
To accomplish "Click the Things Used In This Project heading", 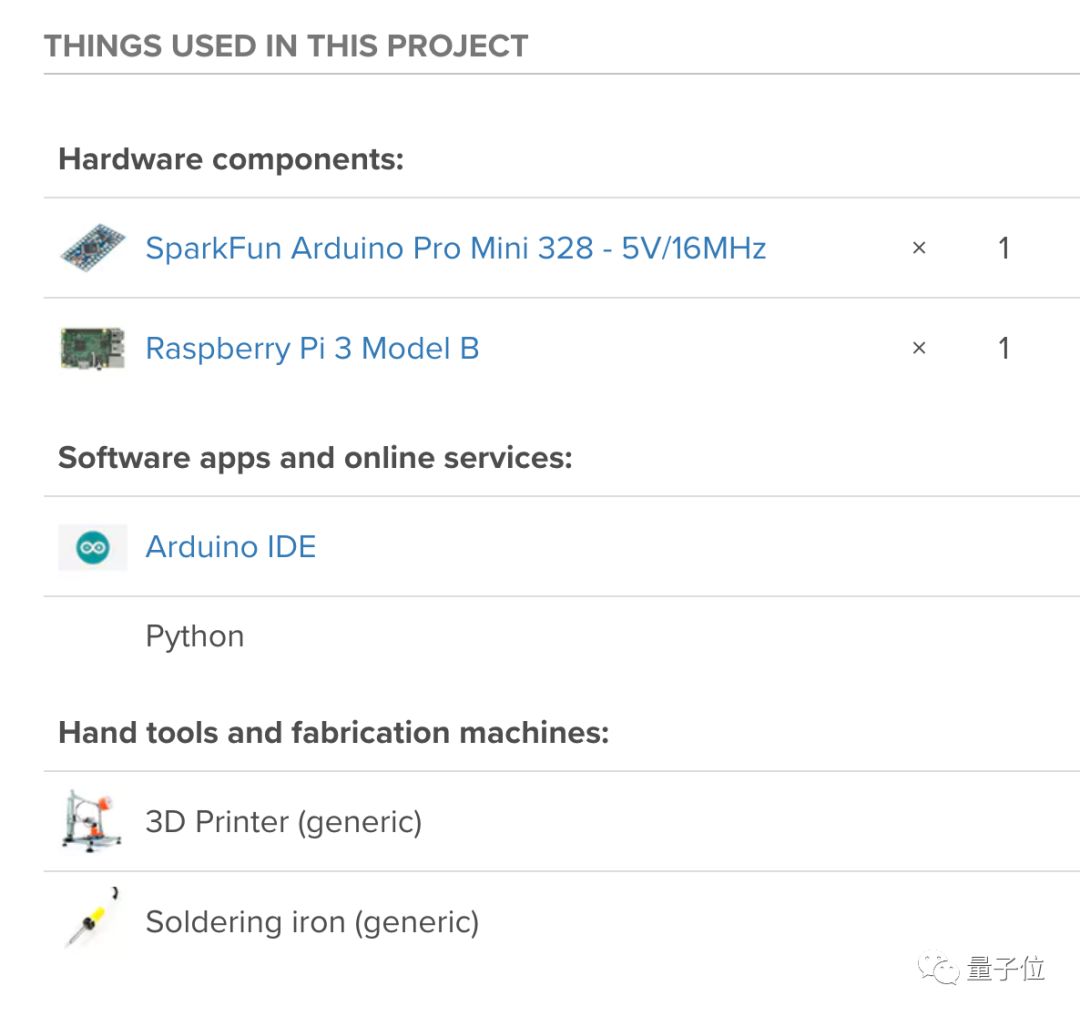I will 286,46.
